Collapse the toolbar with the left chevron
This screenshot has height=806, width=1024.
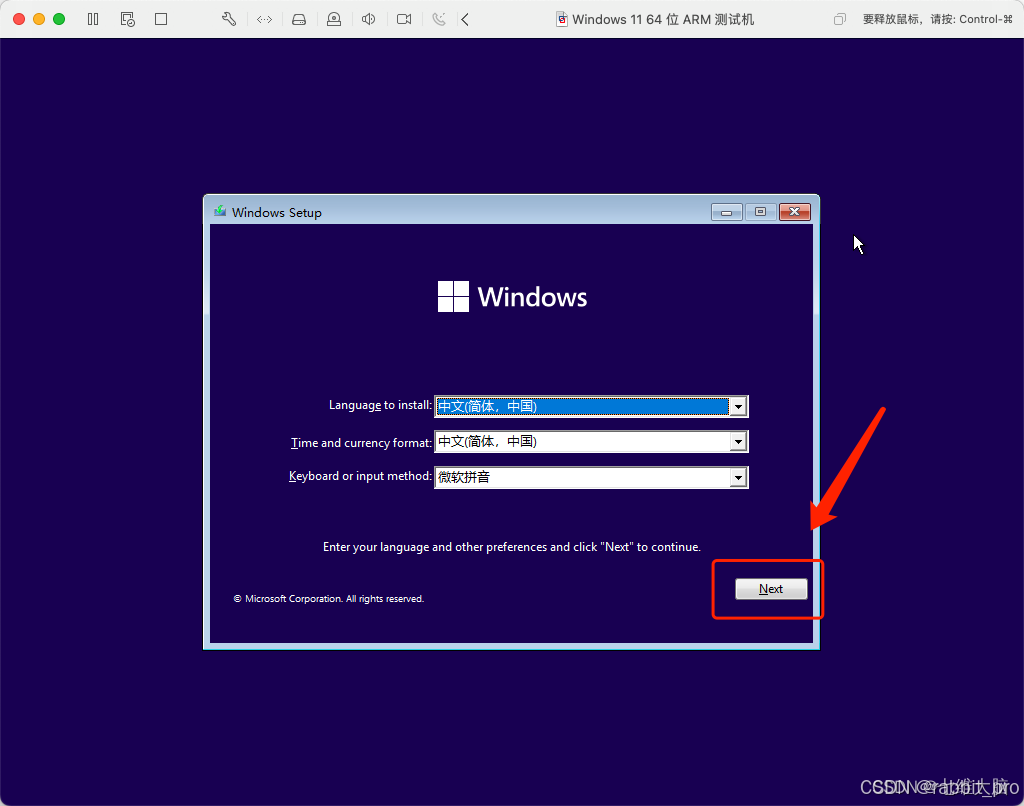click(x=465, y=19)
